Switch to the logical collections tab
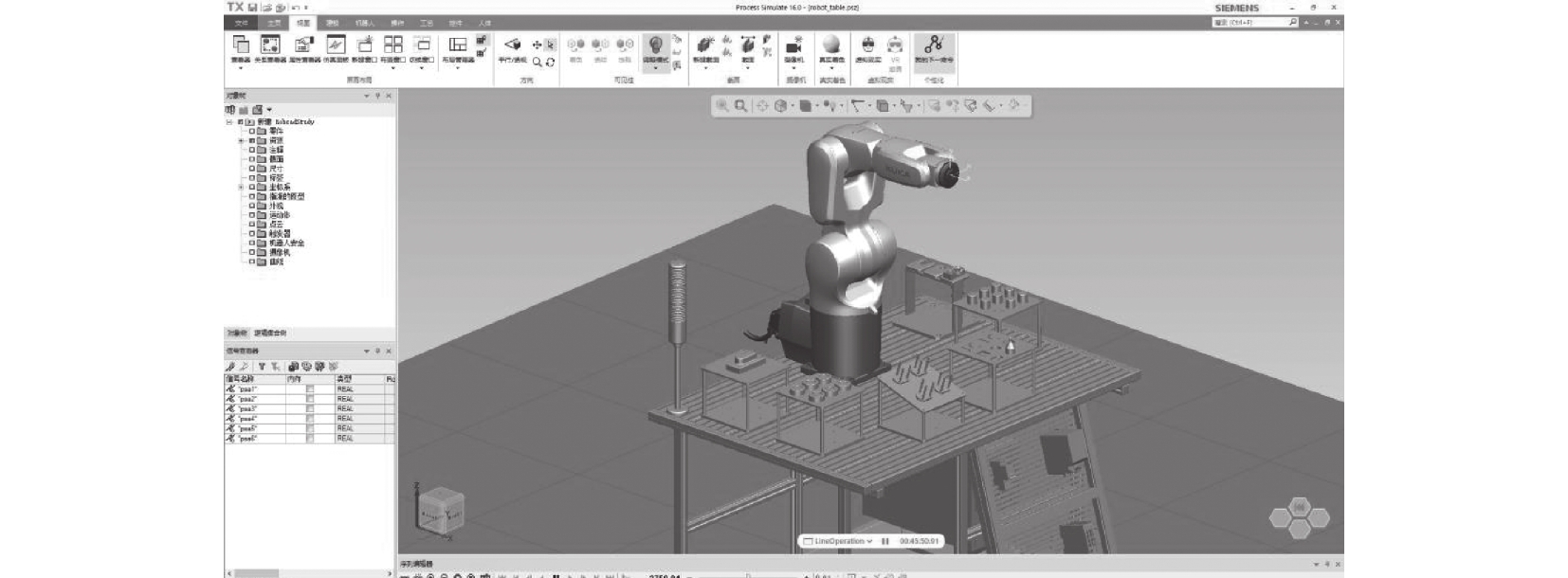This screenshot has width=1568, height=578. (270, 334)
